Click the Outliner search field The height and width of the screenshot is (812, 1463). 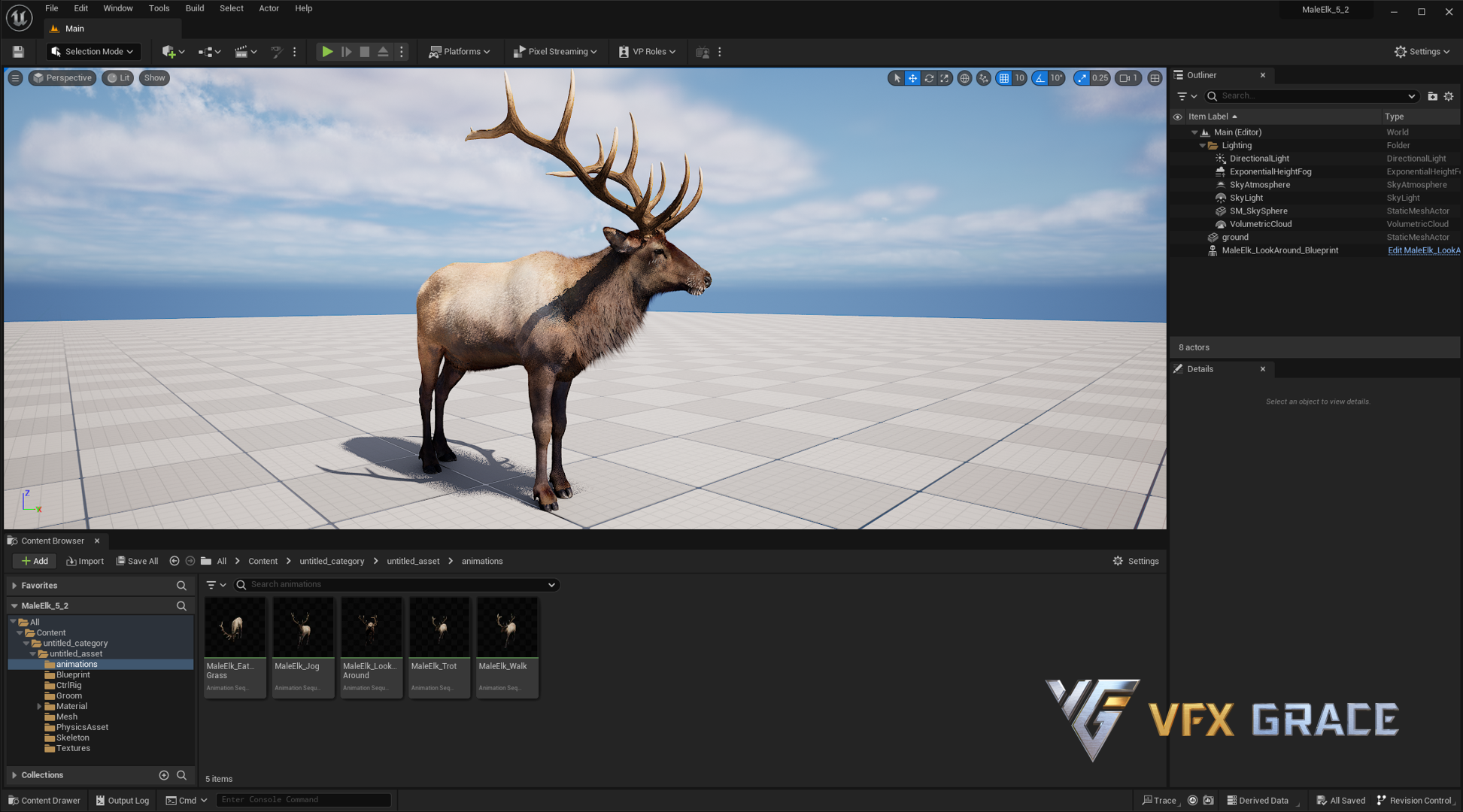pos(1313,96)
